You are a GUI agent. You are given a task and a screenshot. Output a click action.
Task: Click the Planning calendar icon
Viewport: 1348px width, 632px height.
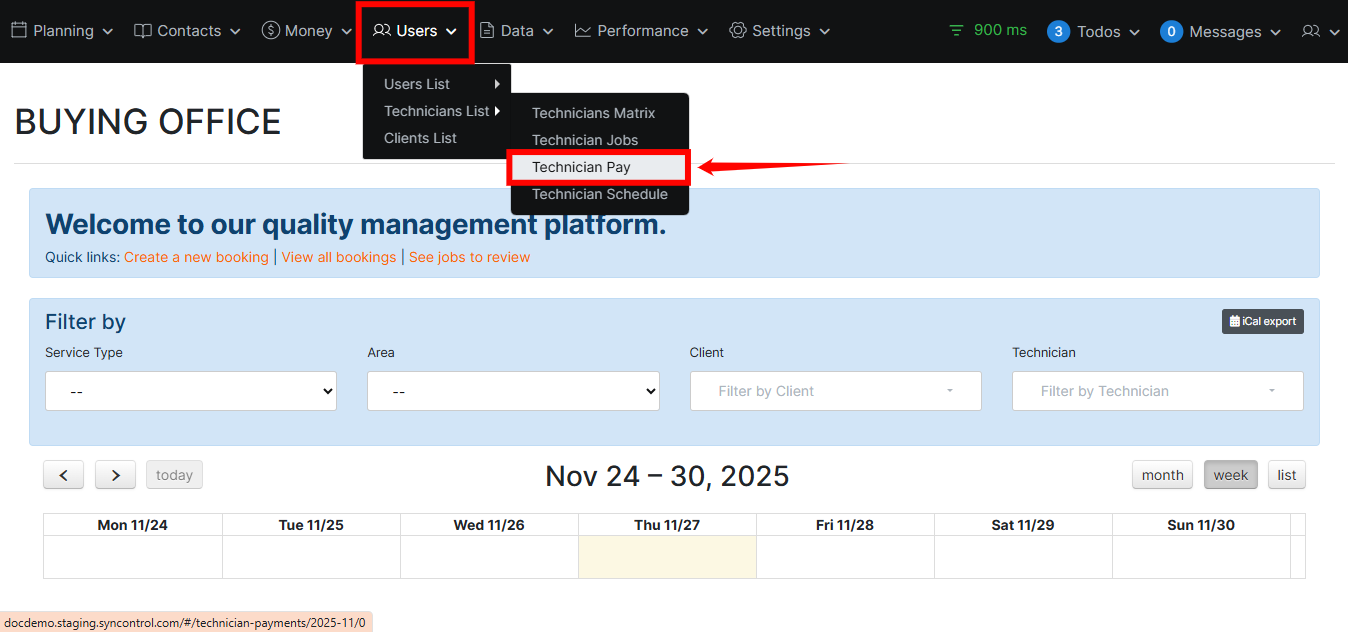19,31
